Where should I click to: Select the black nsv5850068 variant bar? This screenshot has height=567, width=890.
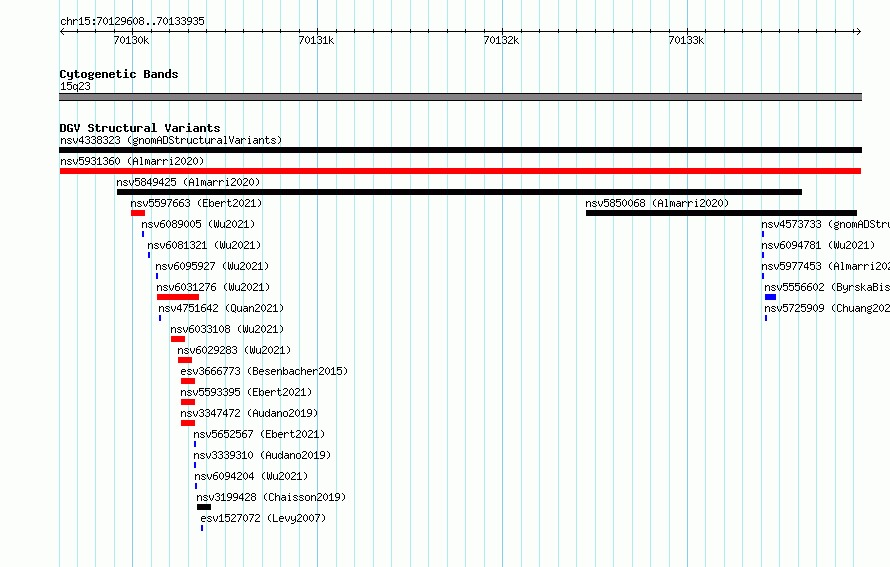click(x=721, y=213)
